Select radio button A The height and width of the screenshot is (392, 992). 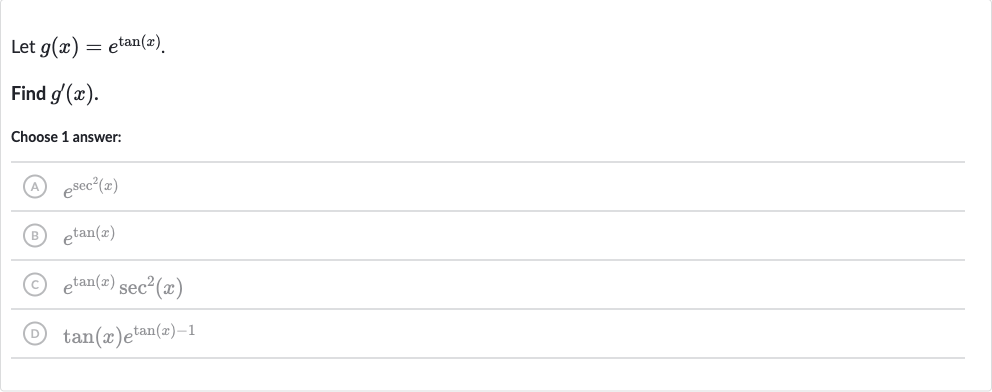(35, 187)
